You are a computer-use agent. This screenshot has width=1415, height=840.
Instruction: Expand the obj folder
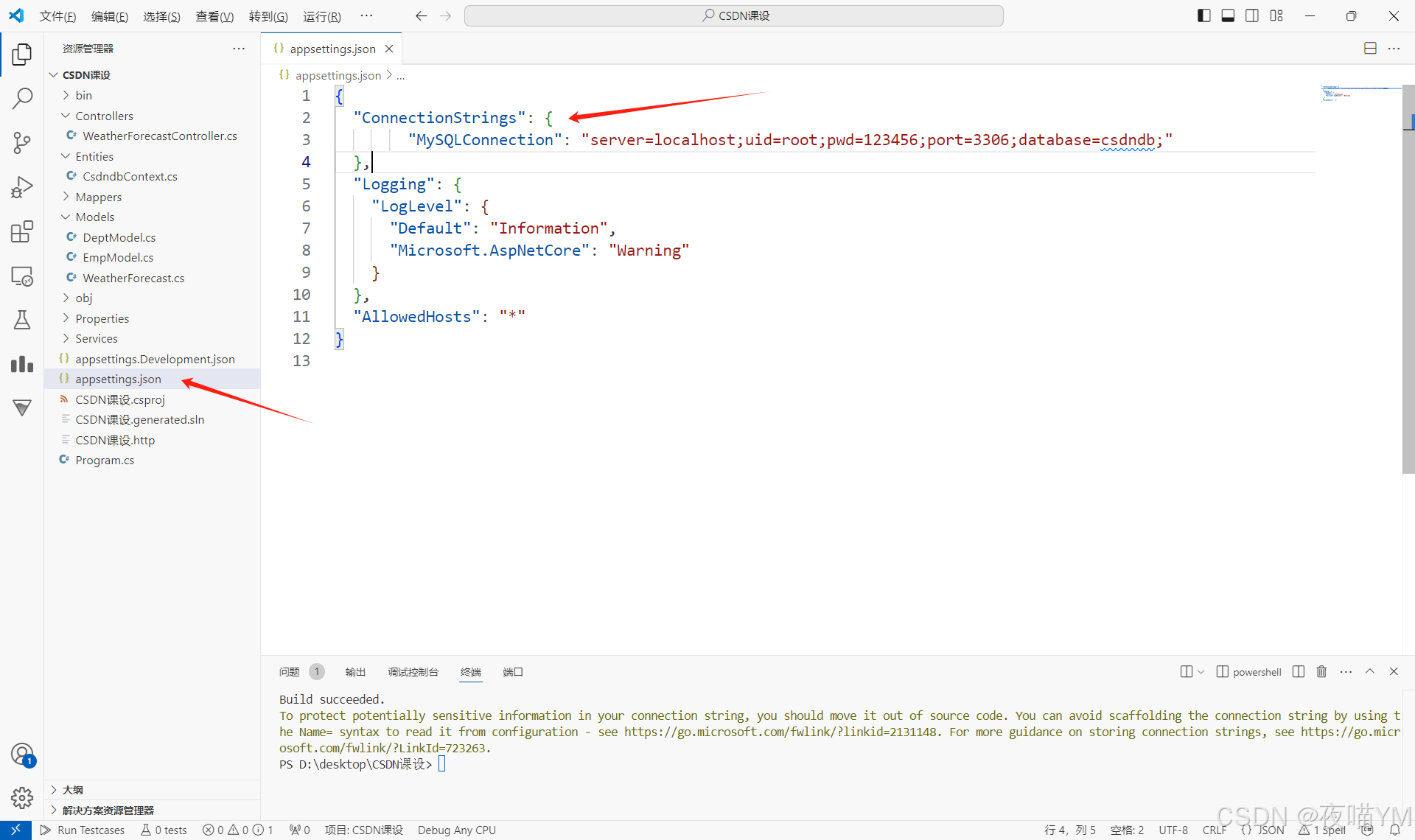[x=152, y=298]
